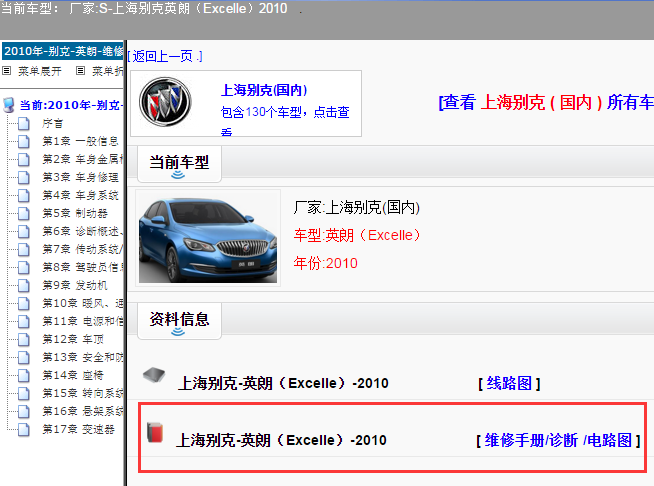The image size is (654, 486).
Task: Click text 厂家:上海别克(国内)
Action: [x=357, y=207]
